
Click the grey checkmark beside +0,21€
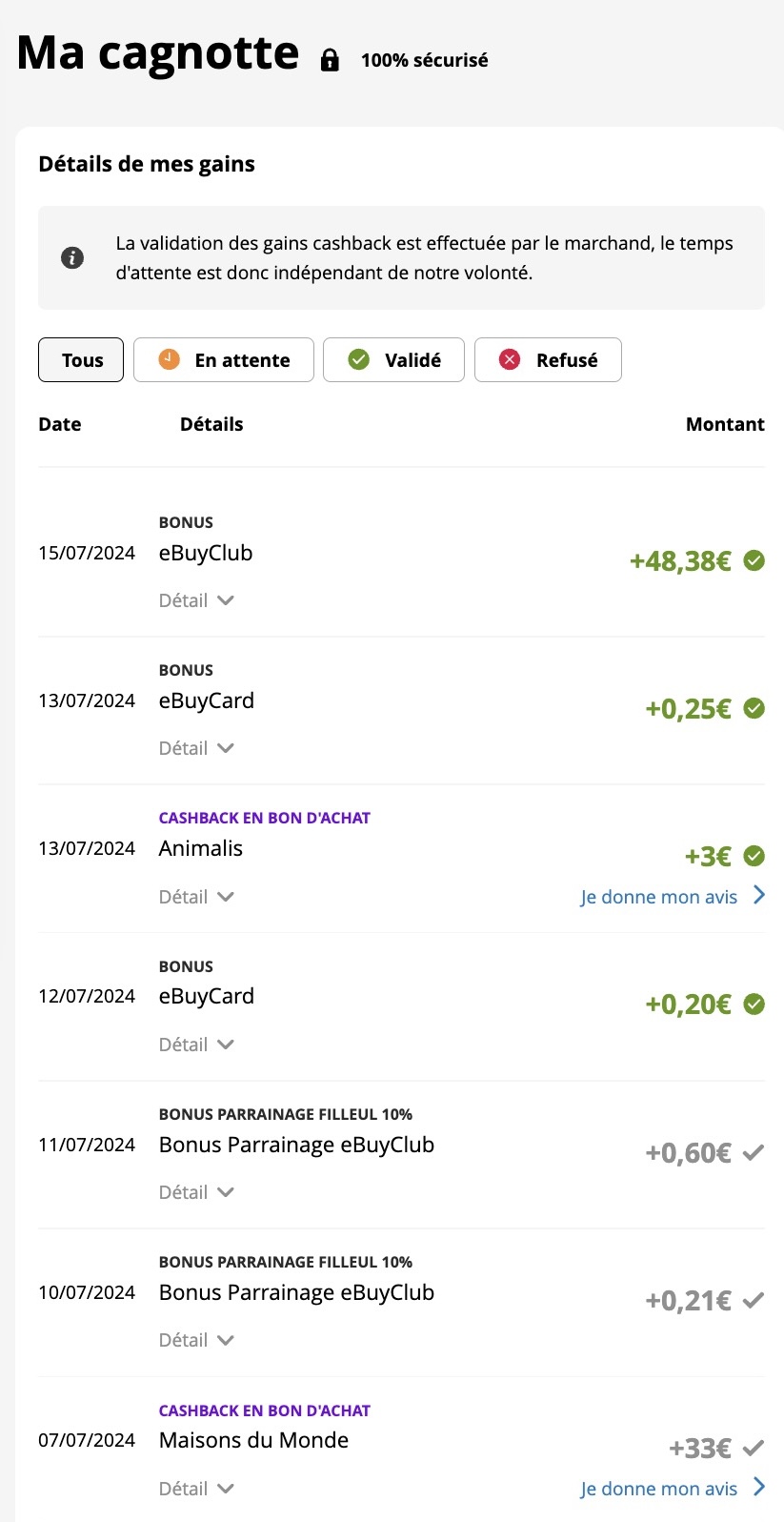[754, 1301]
